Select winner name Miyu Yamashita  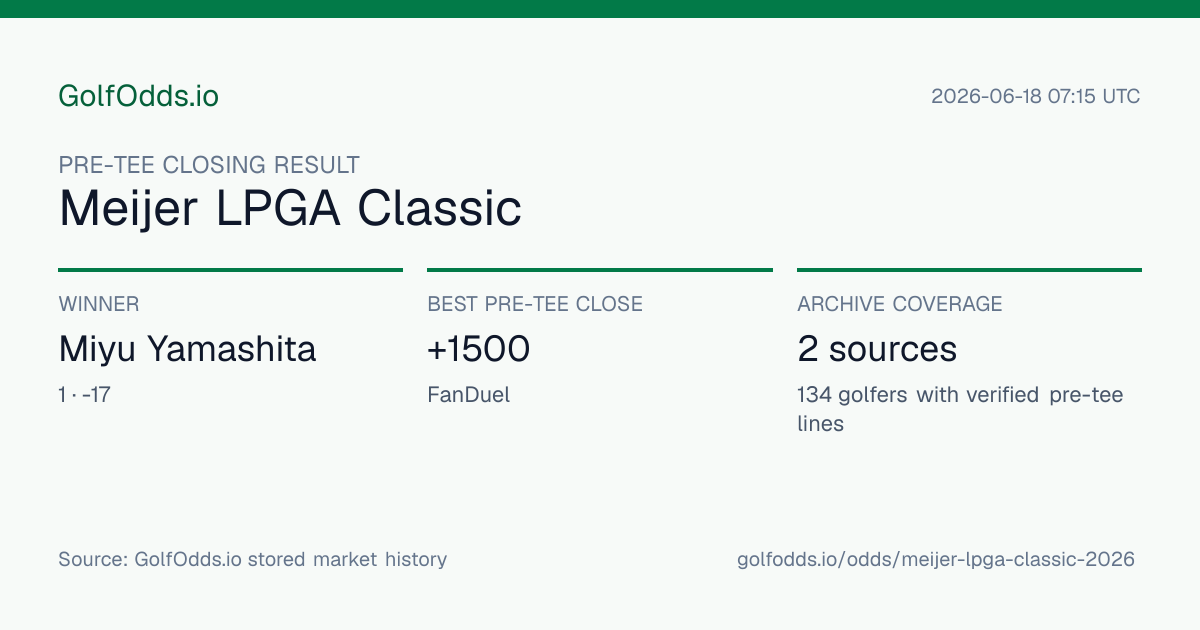(187, 349)
